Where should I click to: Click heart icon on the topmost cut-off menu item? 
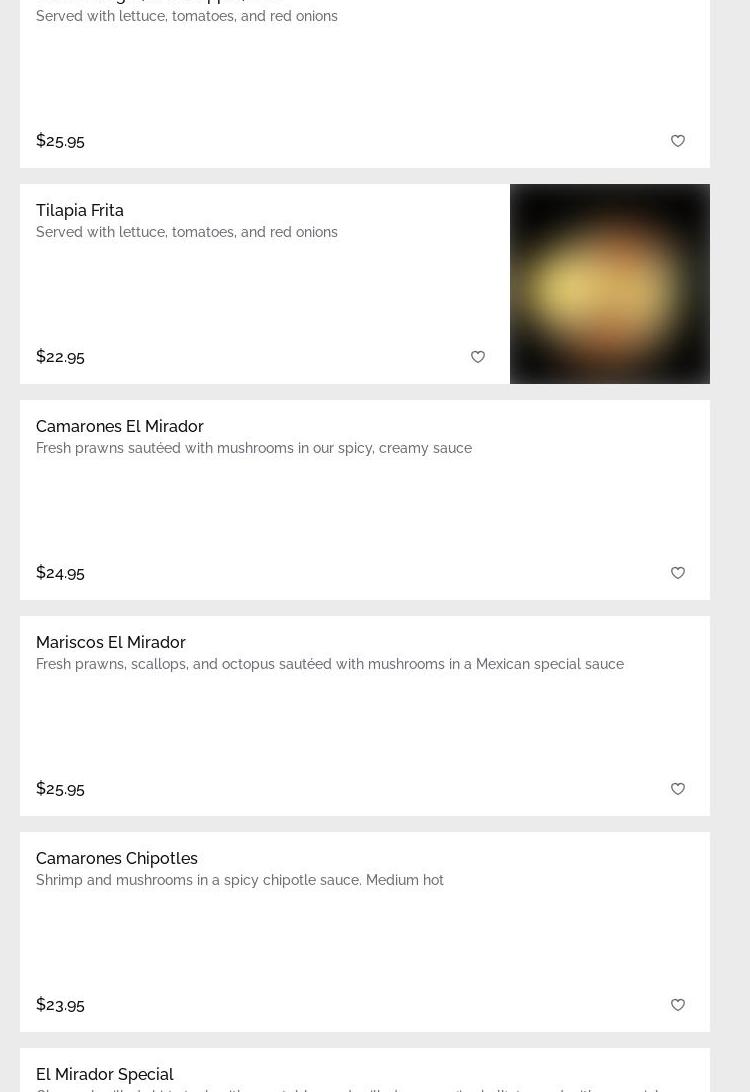[x=678, y=141]
